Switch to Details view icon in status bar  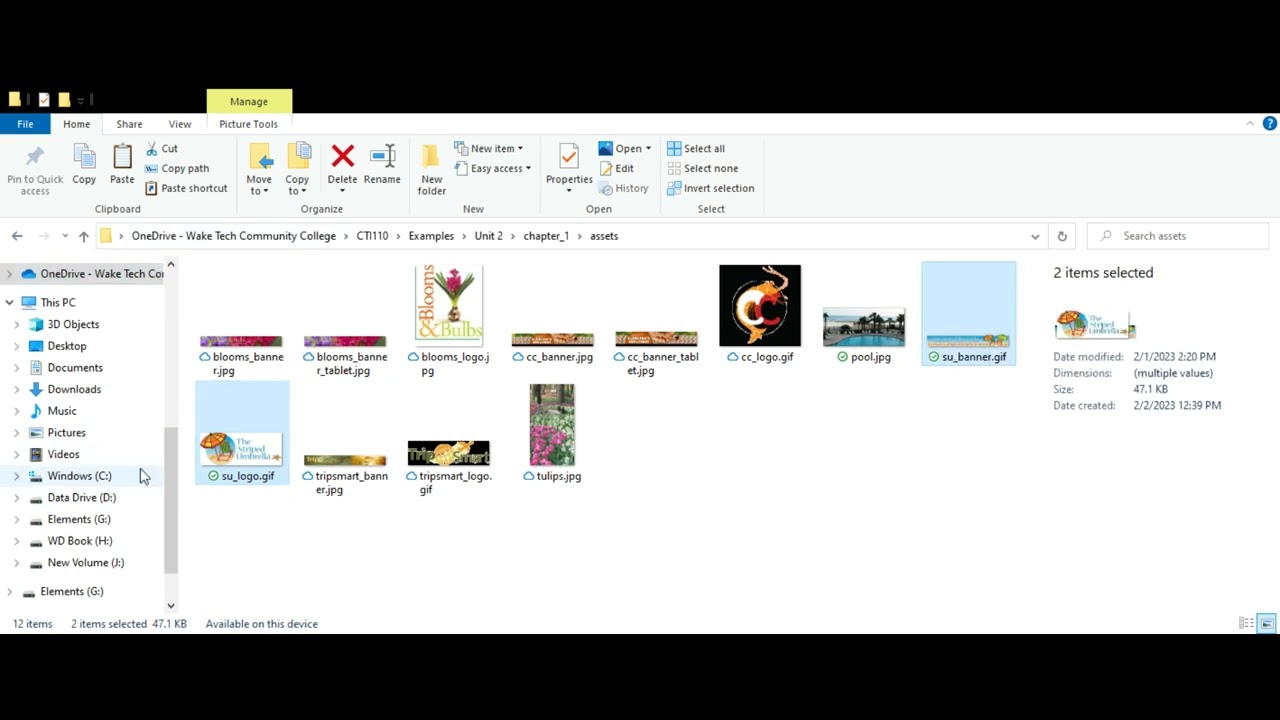point(1246,623)
